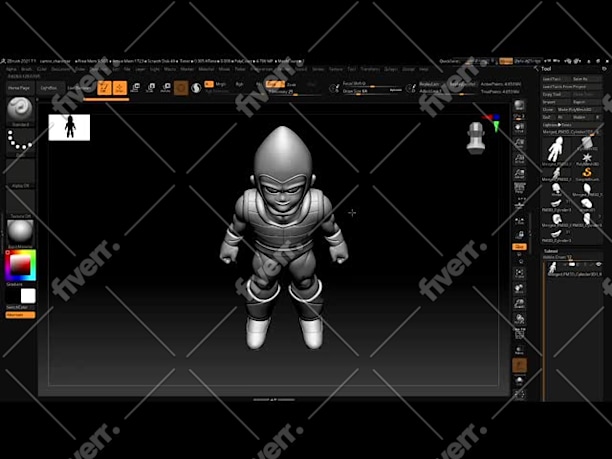The width and height of the screenshot is (612, 459).
Task: Toggle Line Fill PolyF on right shelf
Action: (519, 334)
